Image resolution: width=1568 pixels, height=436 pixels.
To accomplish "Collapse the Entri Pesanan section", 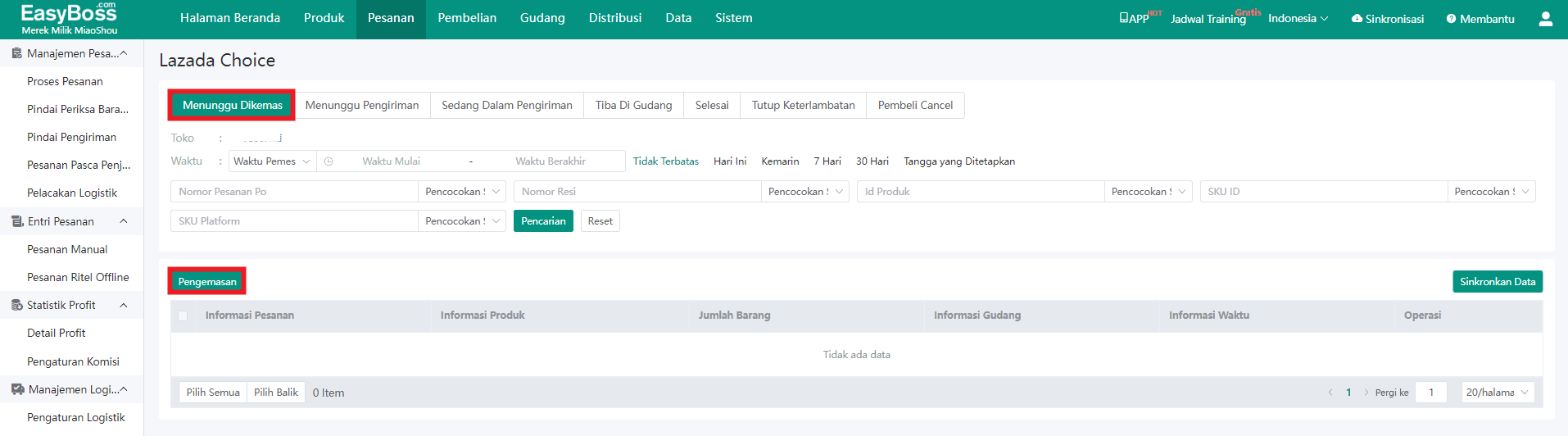I will pos(124,221).
